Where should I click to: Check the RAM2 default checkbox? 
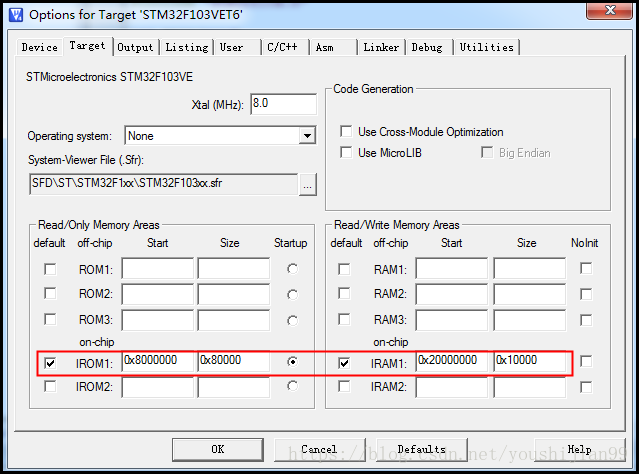(x=344, y=293)
